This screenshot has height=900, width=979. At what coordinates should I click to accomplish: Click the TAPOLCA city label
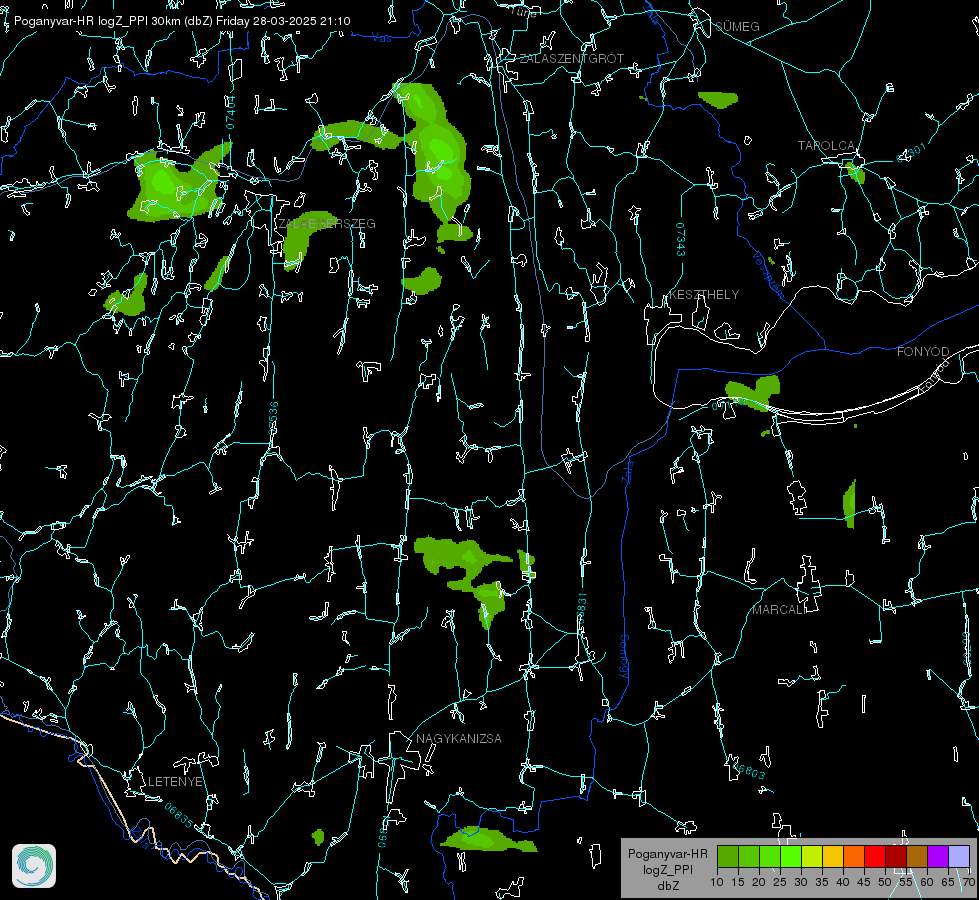pos(826,146)
